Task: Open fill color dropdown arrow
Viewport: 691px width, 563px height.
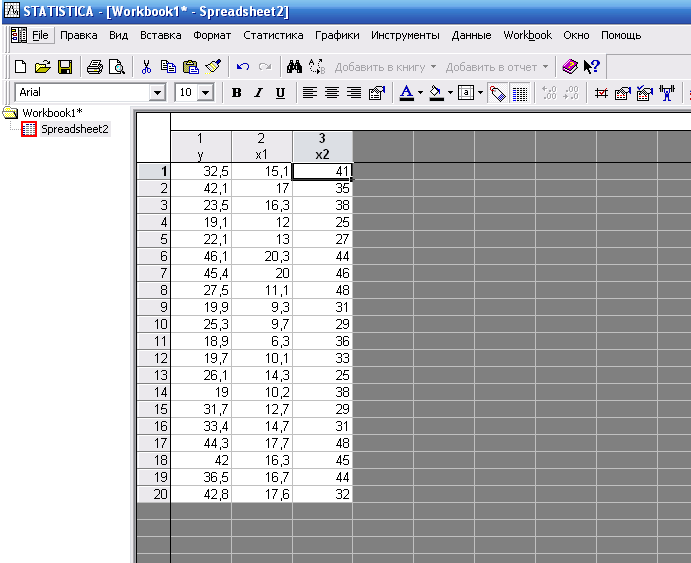Action: coord(450,93)
